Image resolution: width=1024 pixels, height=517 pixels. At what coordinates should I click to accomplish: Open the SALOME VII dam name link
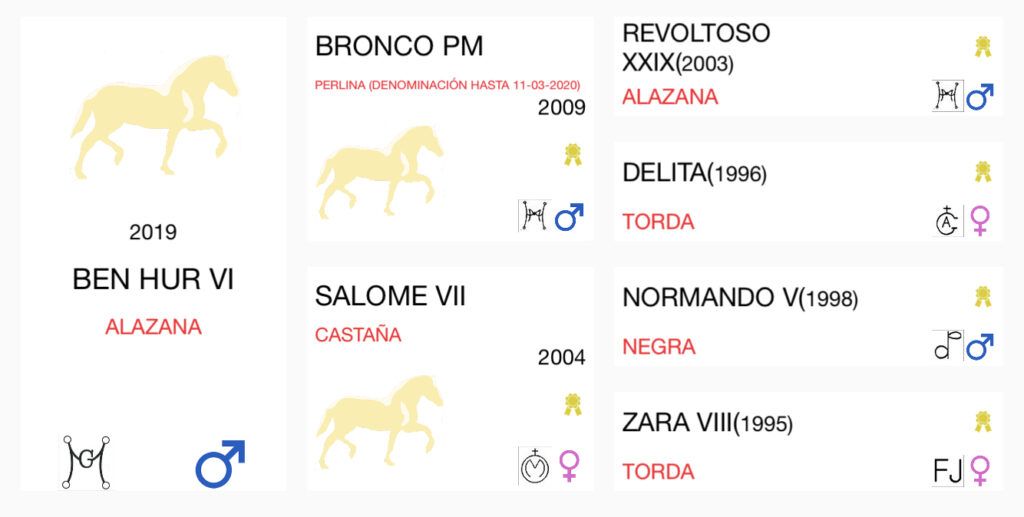390,296
